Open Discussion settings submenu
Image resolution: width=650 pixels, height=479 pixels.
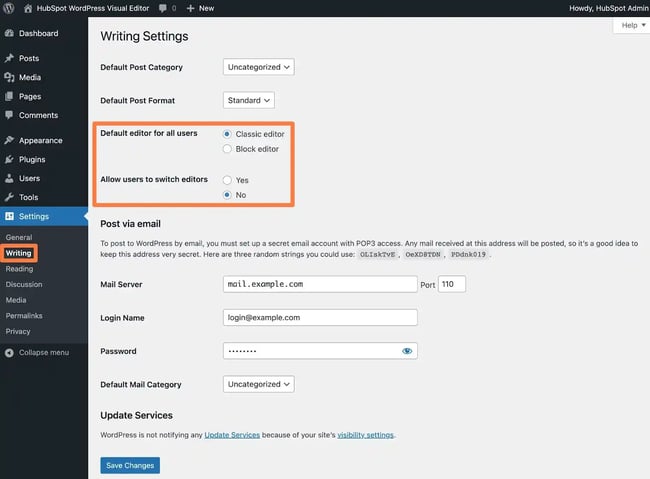24,284
